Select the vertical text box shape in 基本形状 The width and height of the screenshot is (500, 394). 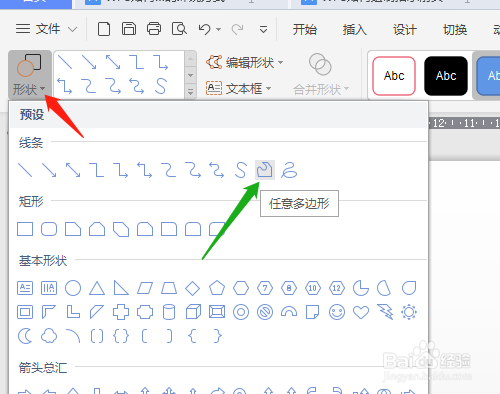tap(49, 288)
